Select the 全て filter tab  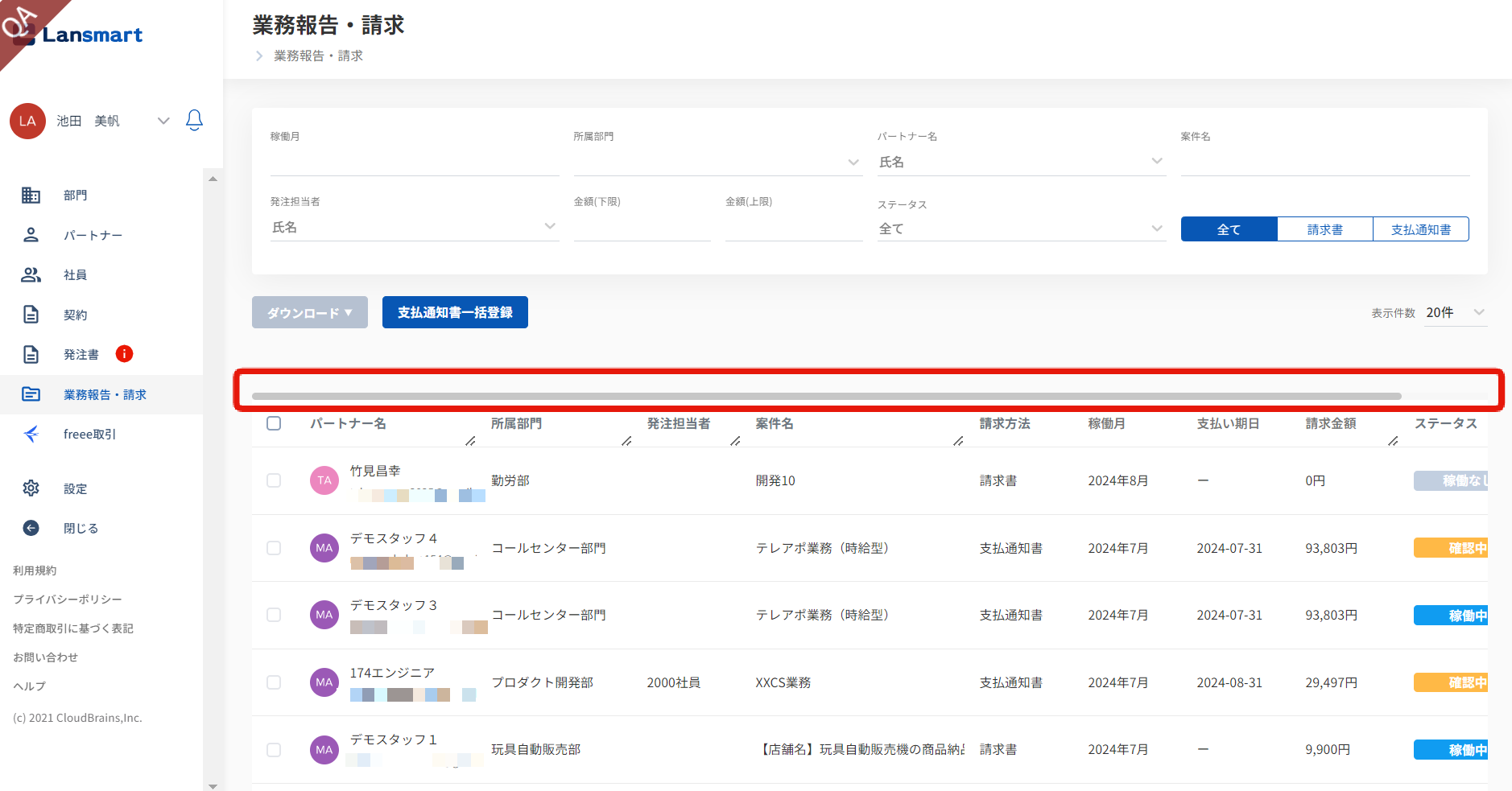click(x=1229, y=229)
